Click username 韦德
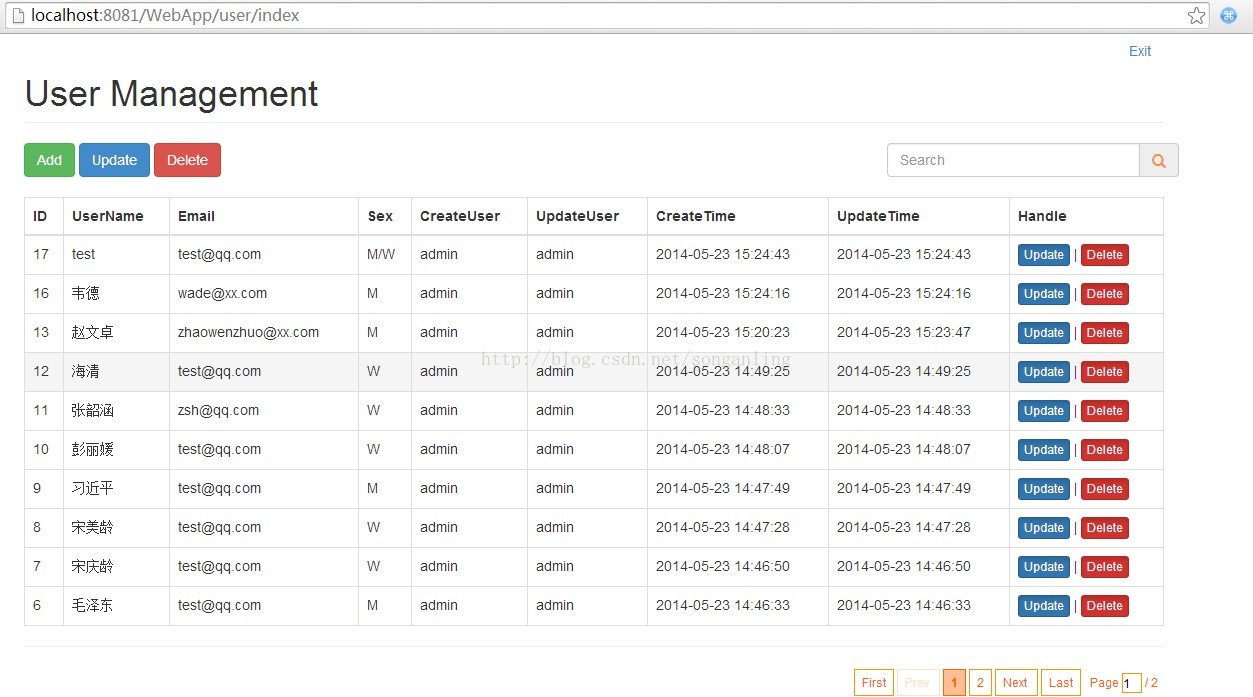This screenshot has width=1253, height=697. [x=86, y=293]
